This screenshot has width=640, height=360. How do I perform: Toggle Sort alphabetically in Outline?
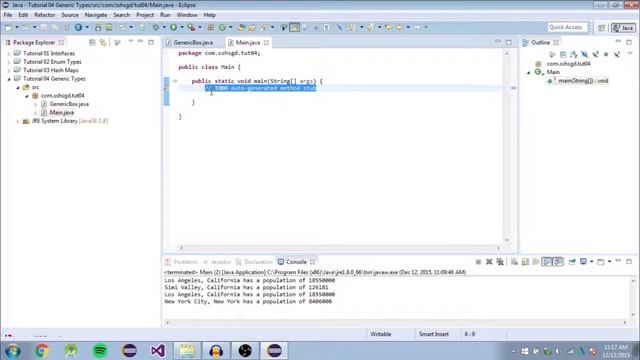pyautogui.click(x=574, y=54)
